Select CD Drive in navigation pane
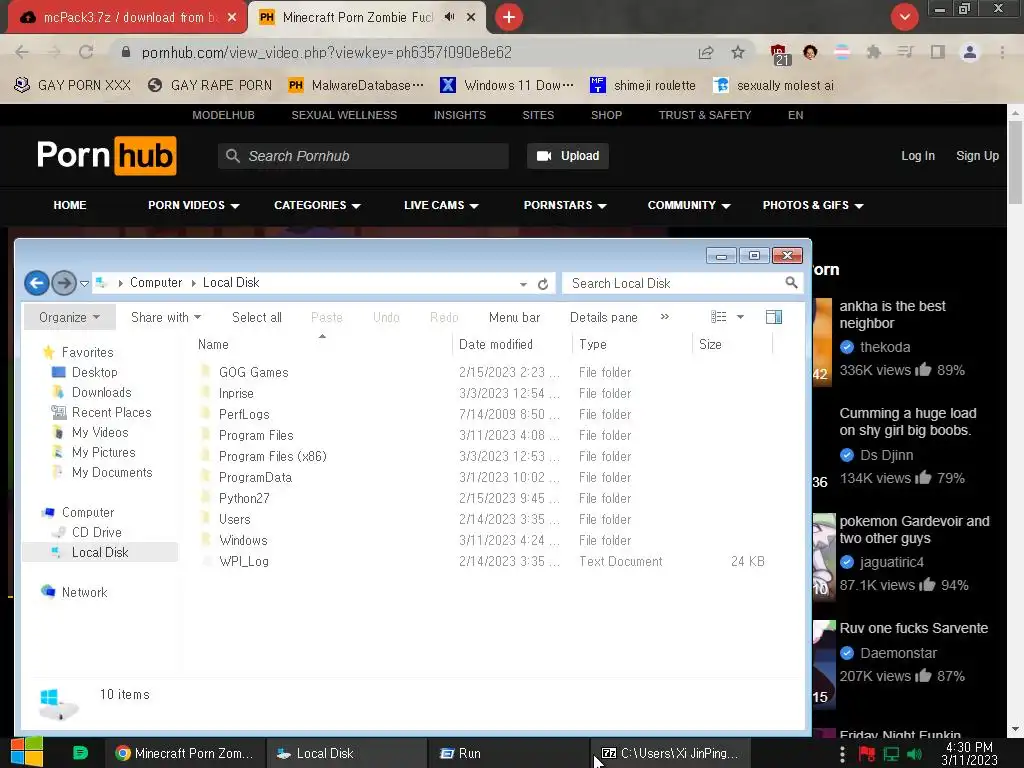1024x768 pixels. tap(96, 532)
